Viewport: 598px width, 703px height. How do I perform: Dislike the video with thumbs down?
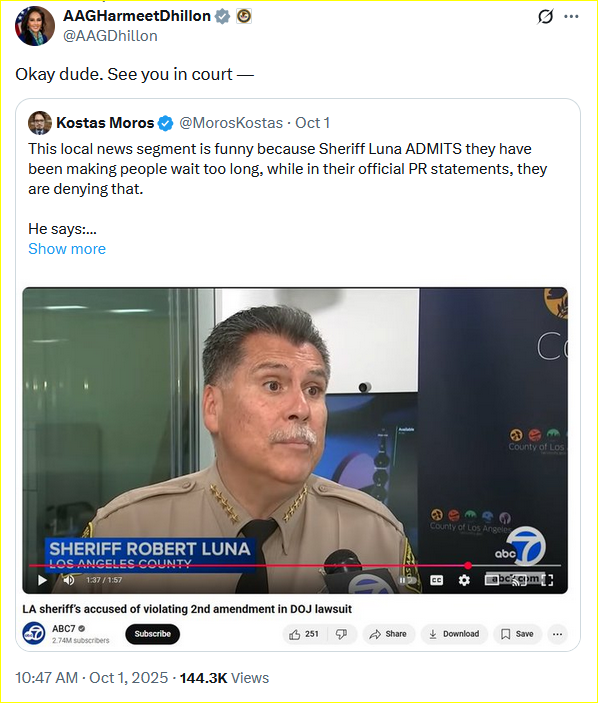point(342,634)
